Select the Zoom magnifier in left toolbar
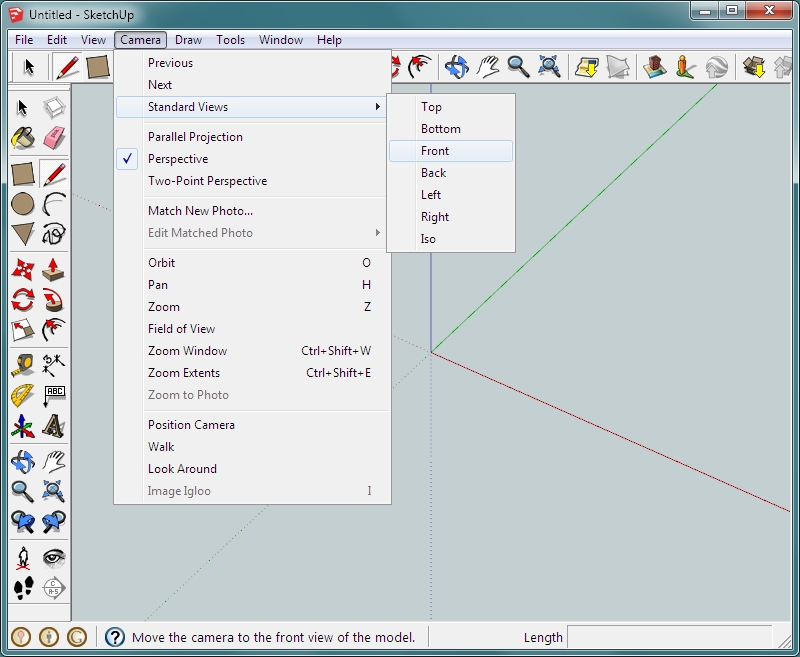800x657 pixels. pos(22,492)
